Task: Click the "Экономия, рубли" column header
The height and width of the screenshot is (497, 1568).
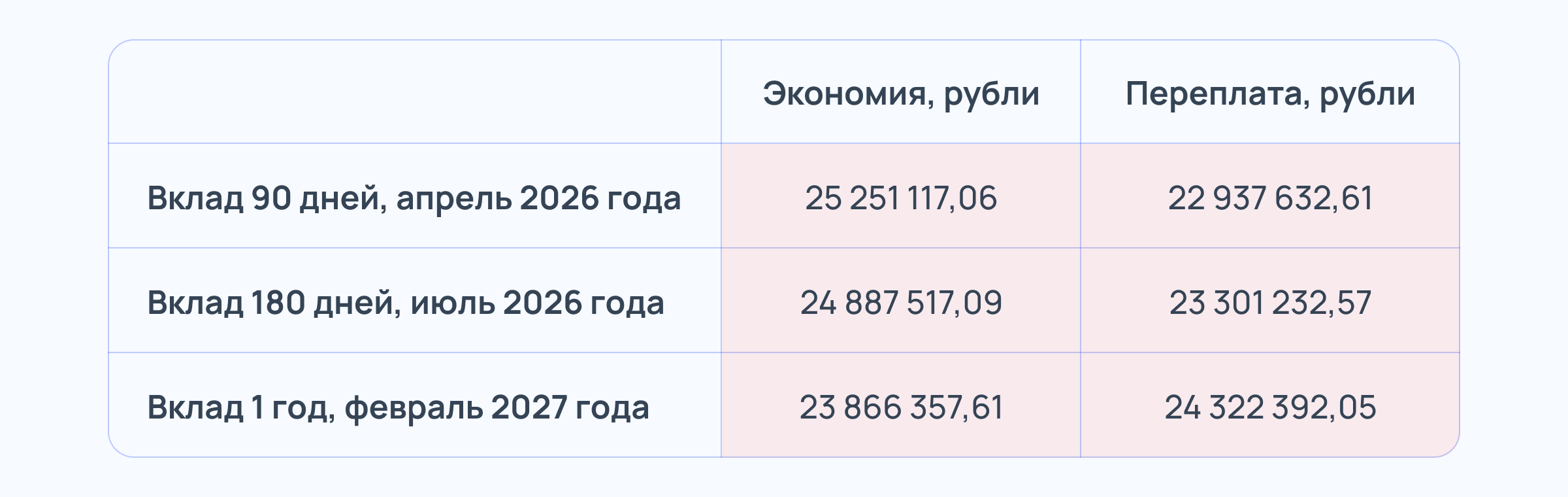Action: [900, 94]
